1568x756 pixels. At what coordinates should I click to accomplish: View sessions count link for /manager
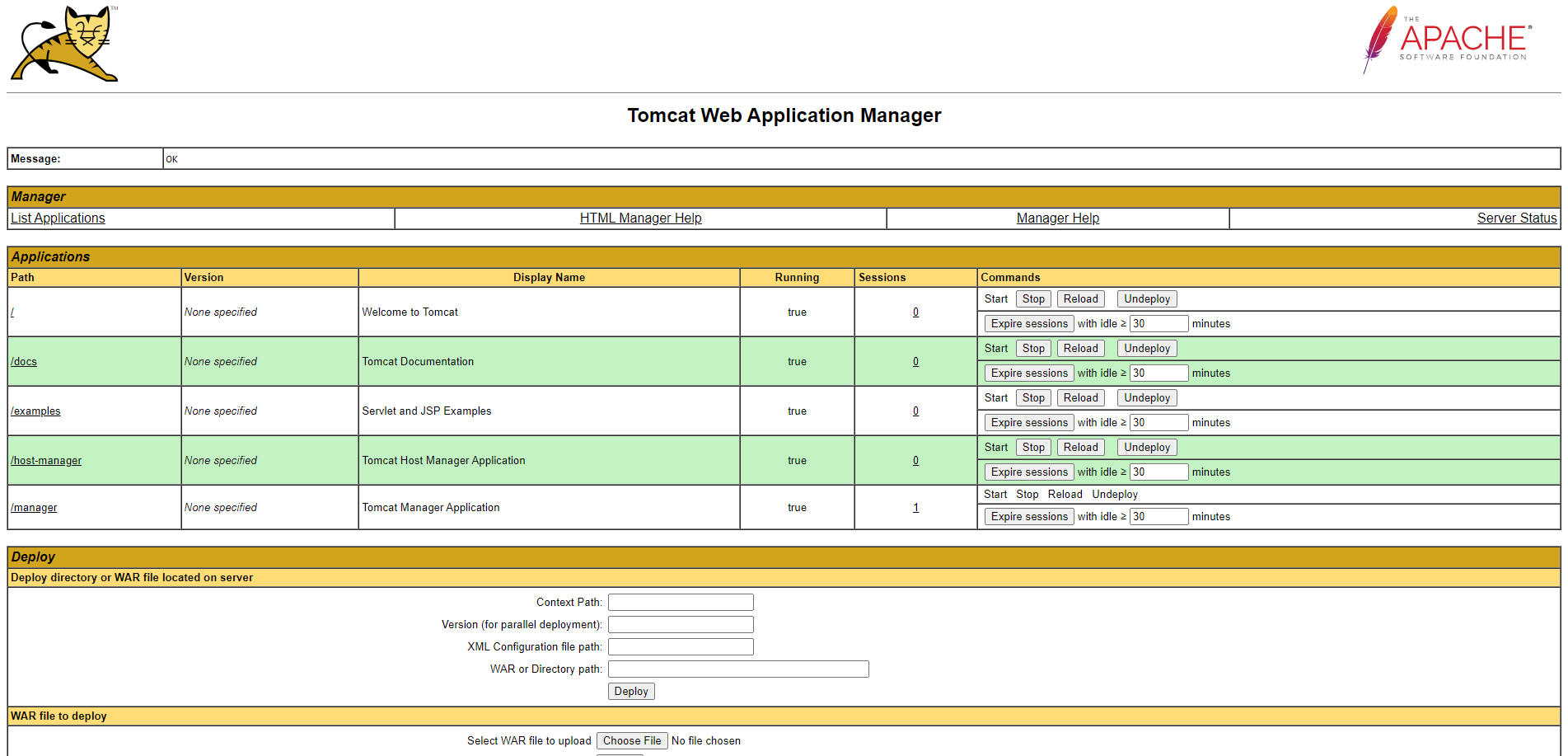[915, 508]
